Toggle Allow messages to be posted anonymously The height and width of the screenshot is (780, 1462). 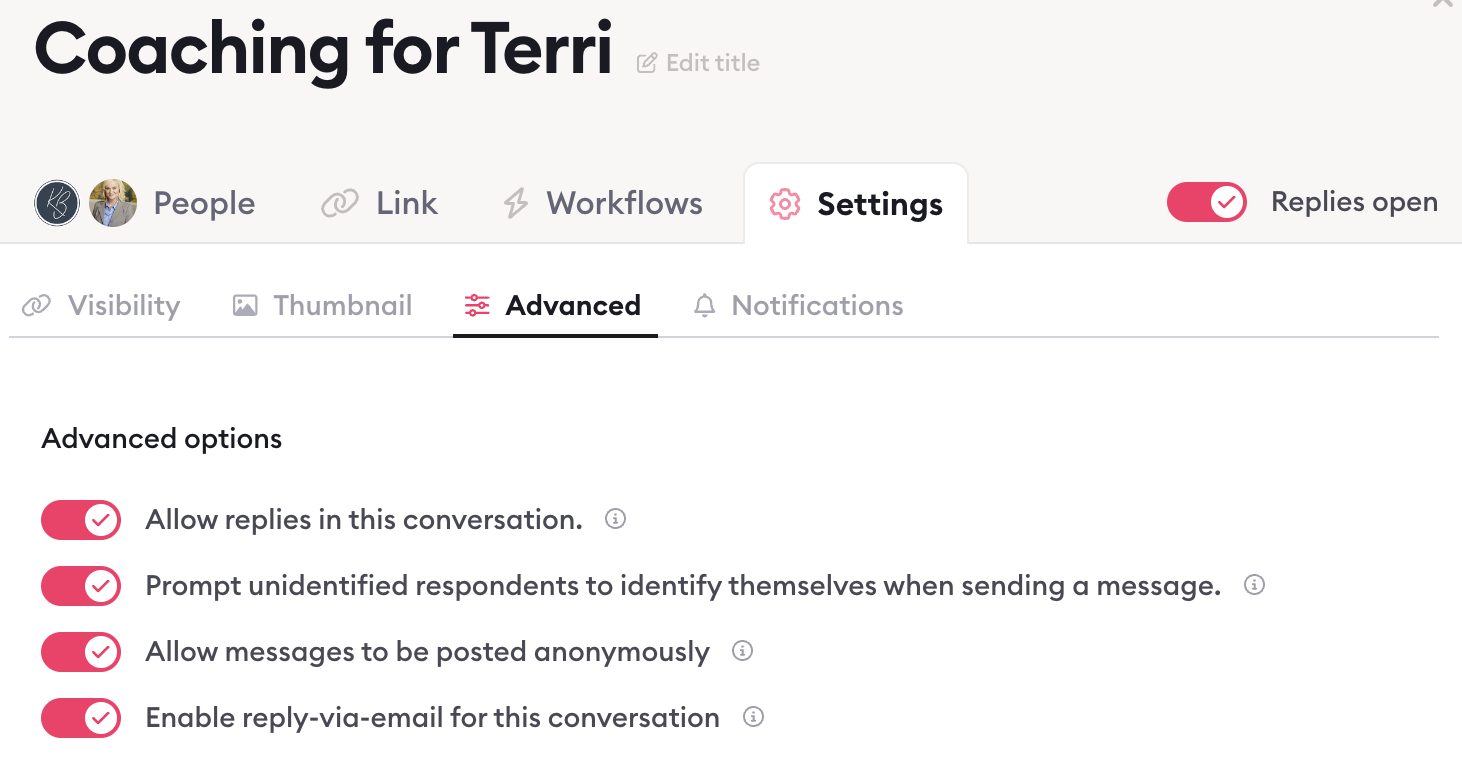[x=81, y=652]
